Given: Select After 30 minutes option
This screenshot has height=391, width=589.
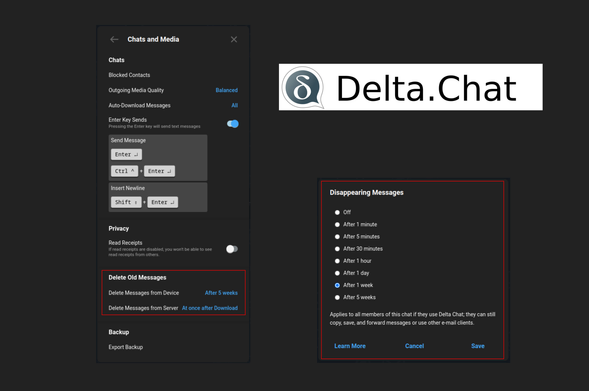Looking at the screenshot, I should (337, 249).
